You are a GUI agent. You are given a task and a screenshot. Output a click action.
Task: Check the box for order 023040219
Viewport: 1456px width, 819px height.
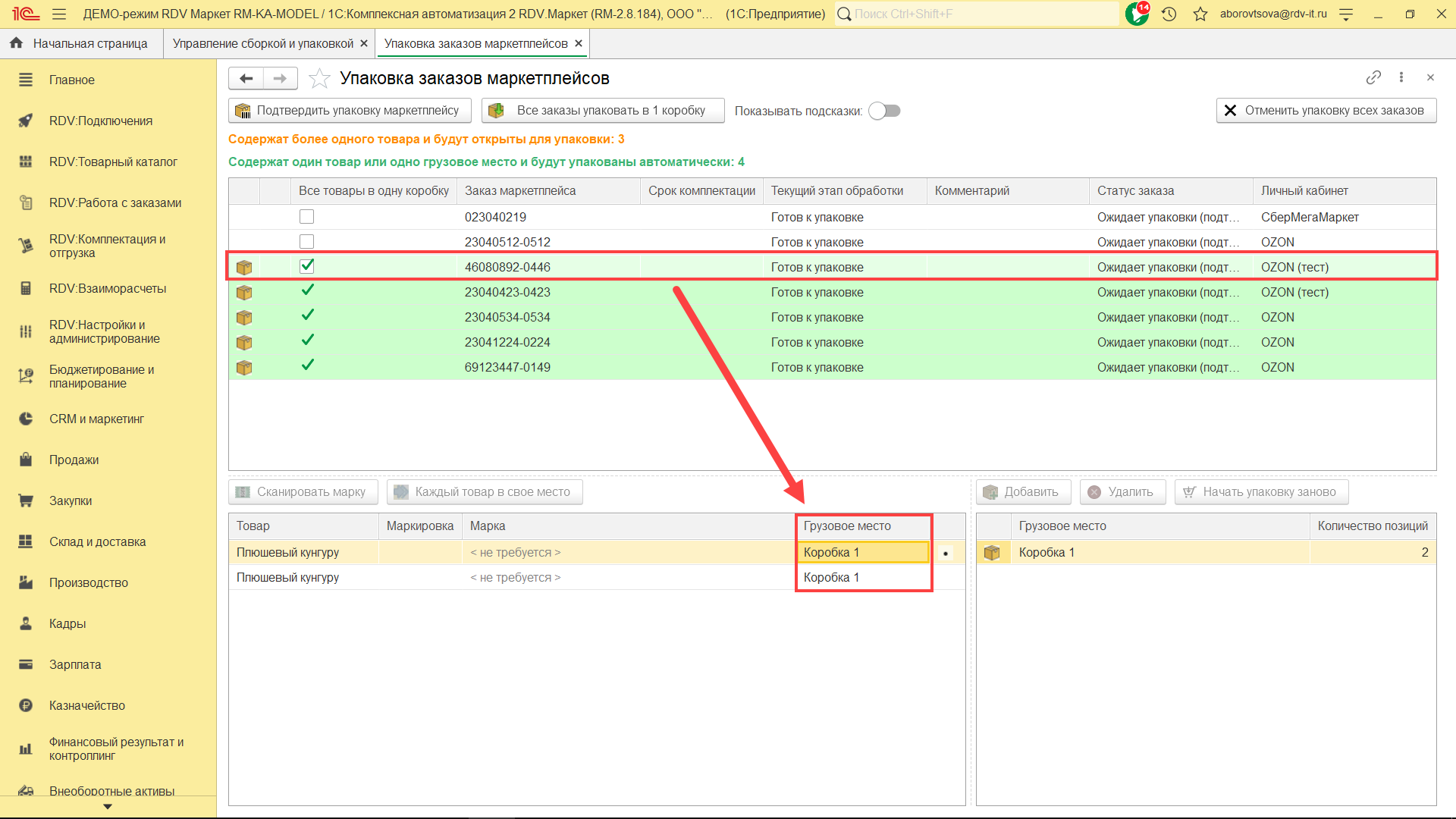pyautogui.click(x=306, y=217)
